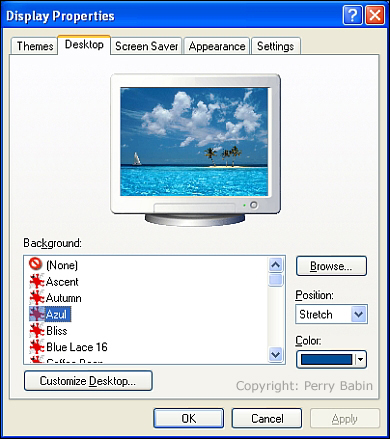Click the Customize Desktop... button
The width and height of the screenshot is (390, 439).
coord(88,381)
